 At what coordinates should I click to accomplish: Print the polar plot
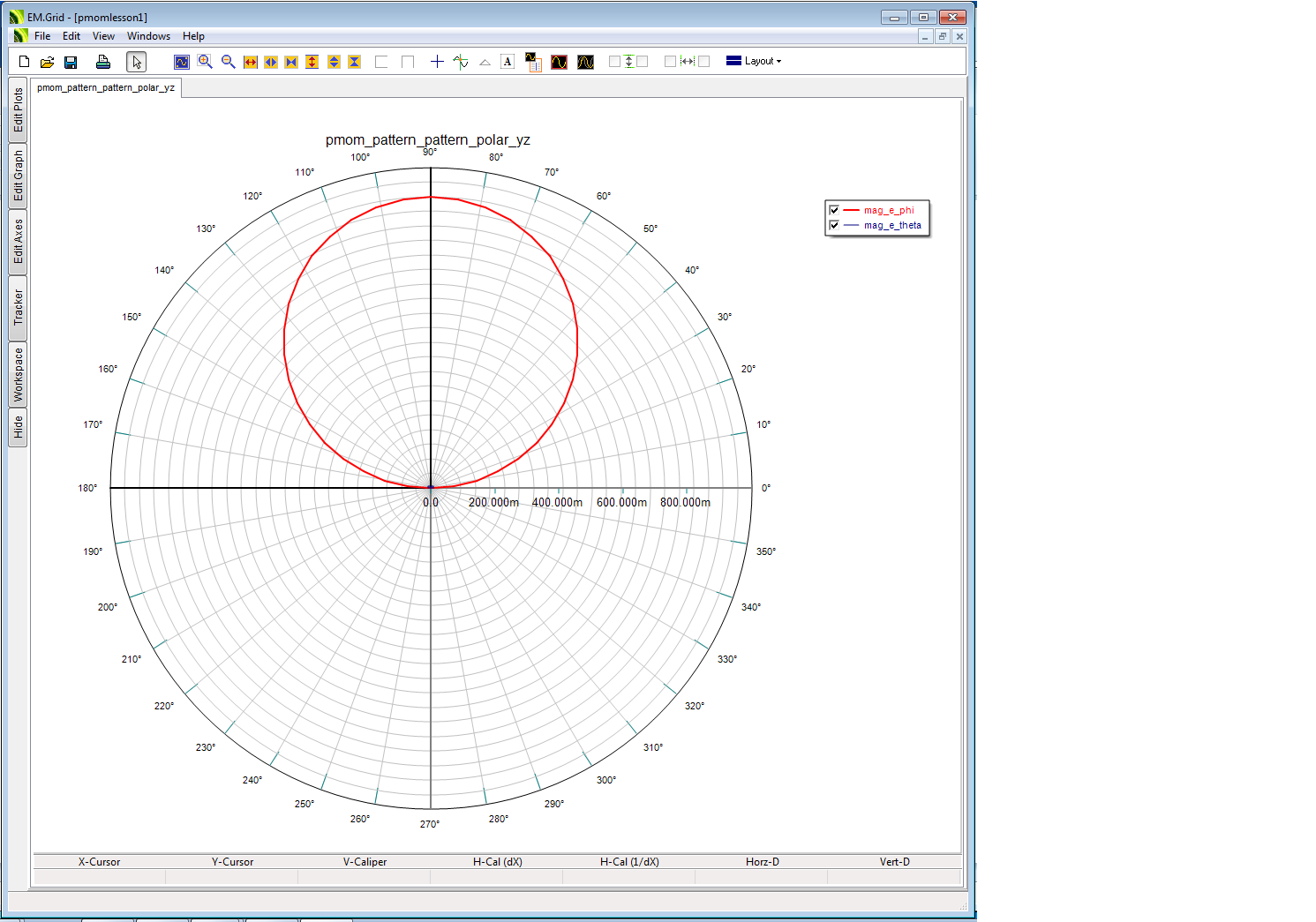point(103,62)
